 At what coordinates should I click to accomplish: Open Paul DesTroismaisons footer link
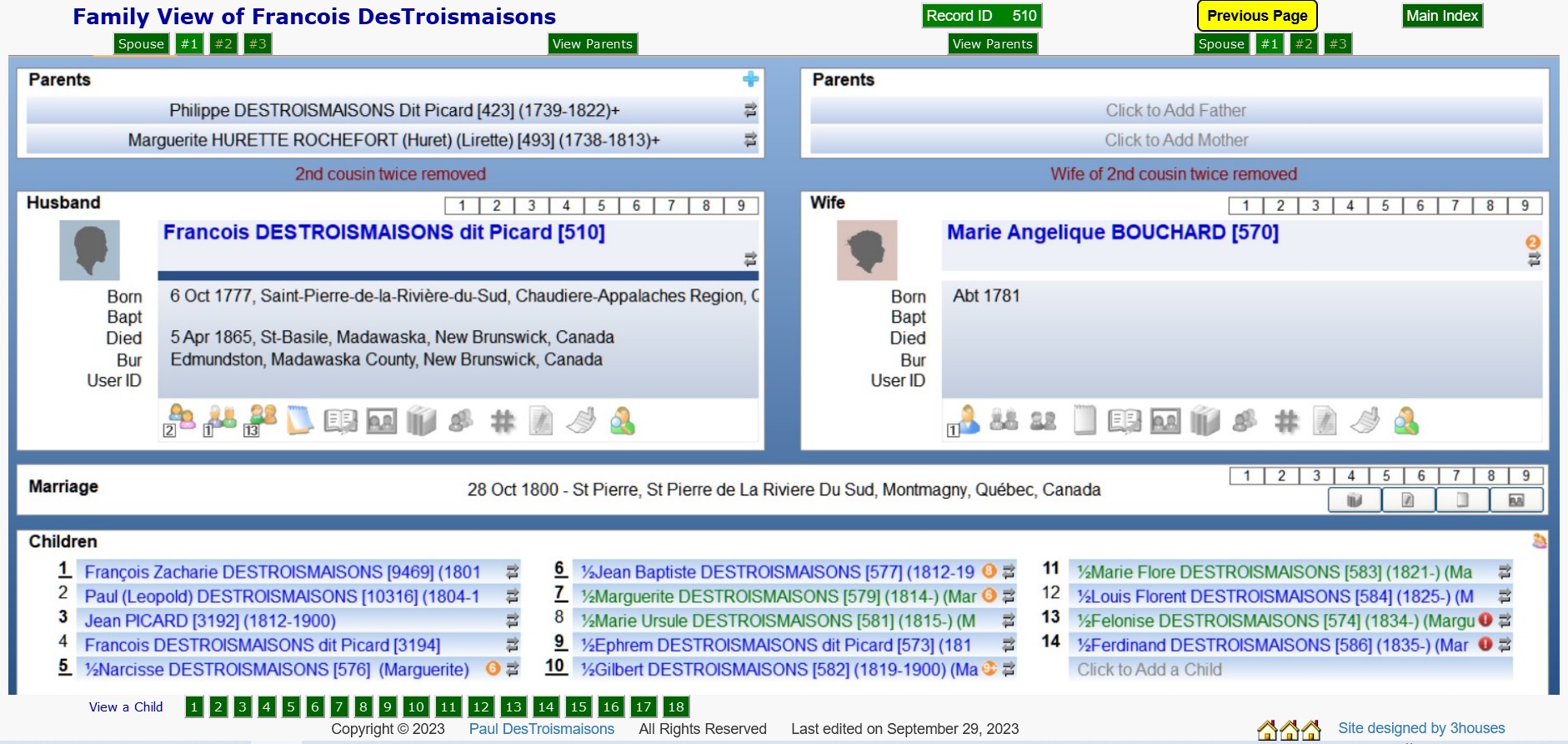542,729
